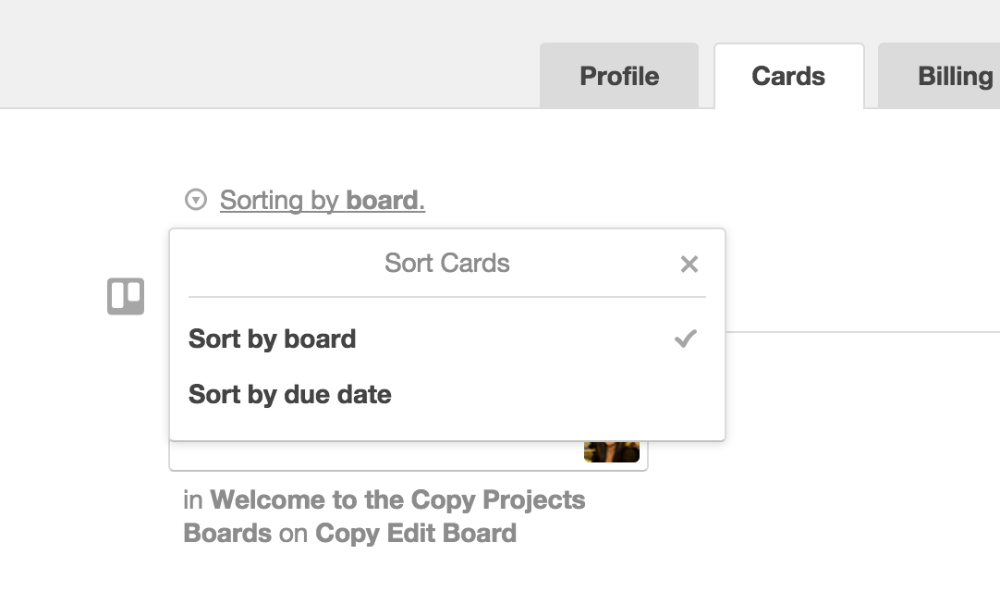Click the empty area below Sort by due date
This screenshot has width=1000, height=616.
pyautogui.click(x=447, y=424)
